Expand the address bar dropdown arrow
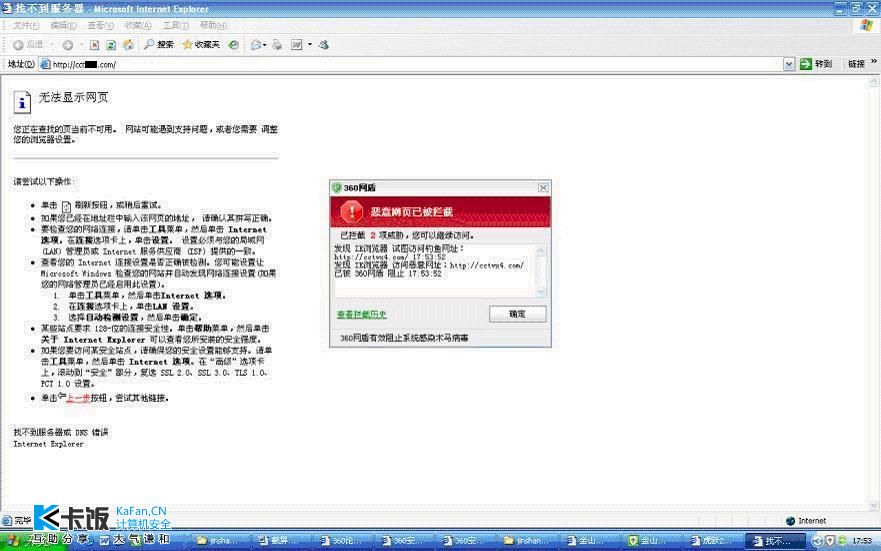 pyautogui.click(x=789, y=64)
